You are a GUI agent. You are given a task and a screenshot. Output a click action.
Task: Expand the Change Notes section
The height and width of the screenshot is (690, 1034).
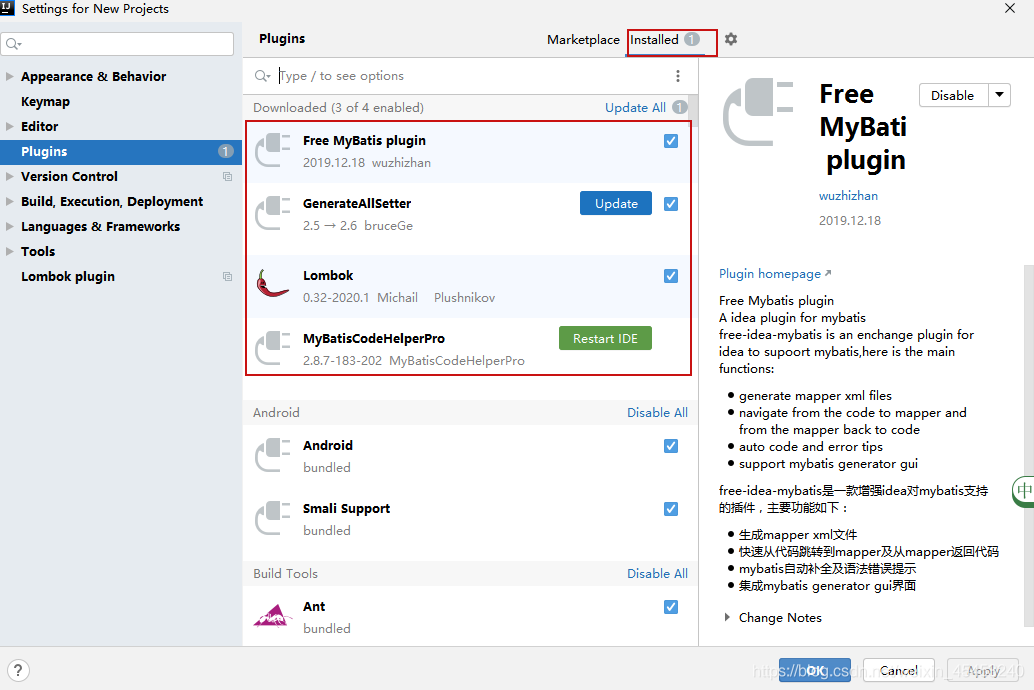[727, 617]
